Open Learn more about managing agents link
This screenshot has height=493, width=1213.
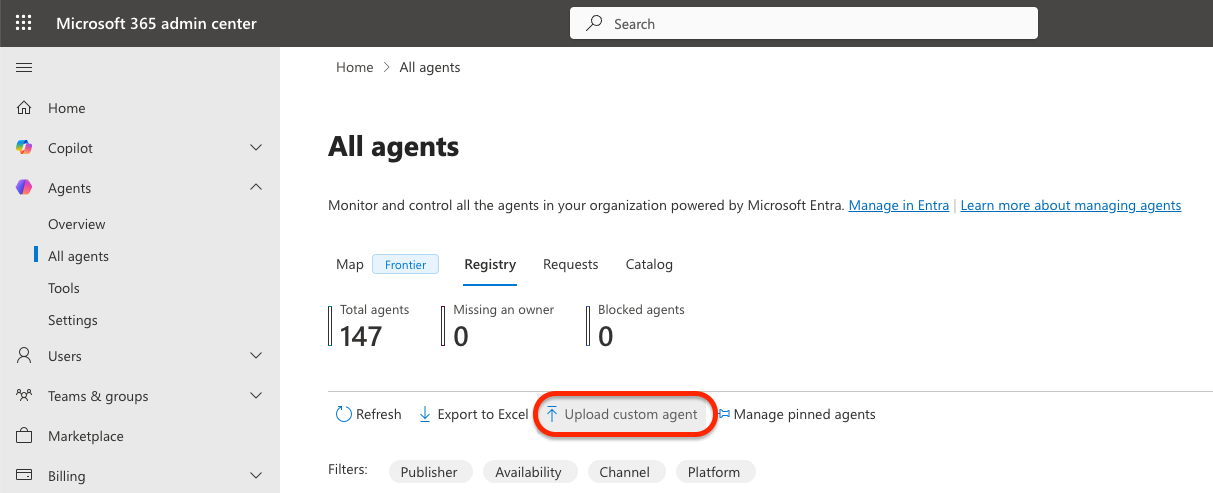pos(1071,205)
